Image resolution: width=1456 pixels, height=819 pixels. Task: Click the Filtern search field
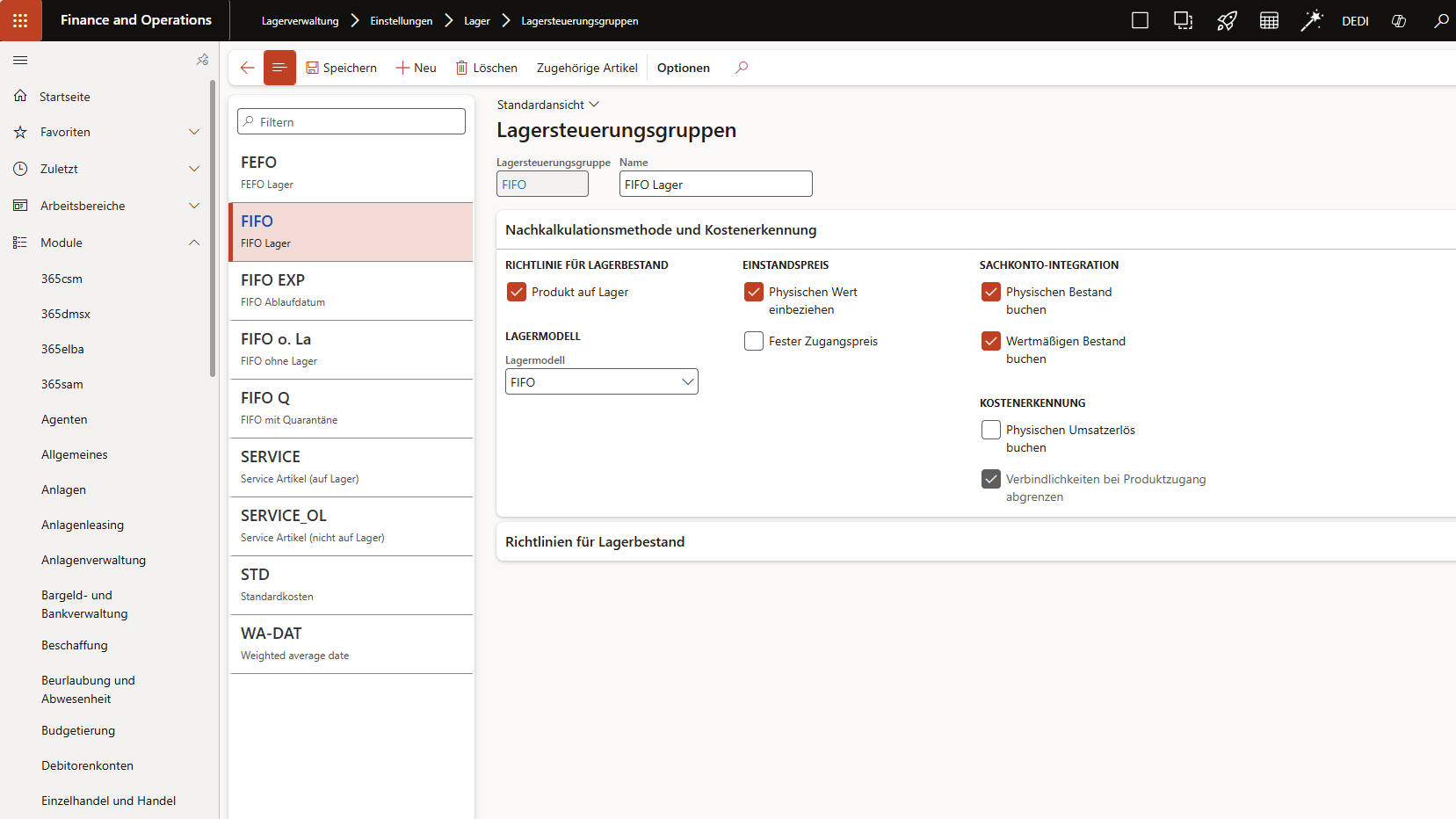(351, 121)
